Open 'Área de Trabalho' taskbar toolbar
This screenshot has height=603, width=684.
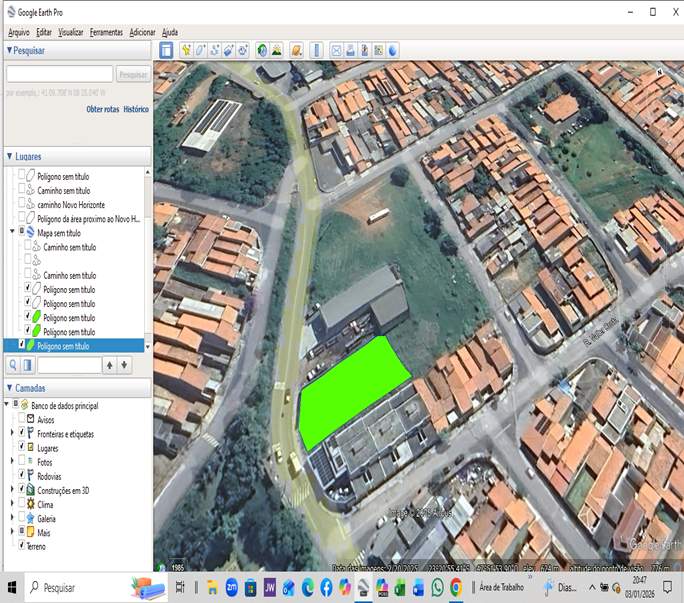[x=501, y=587]
